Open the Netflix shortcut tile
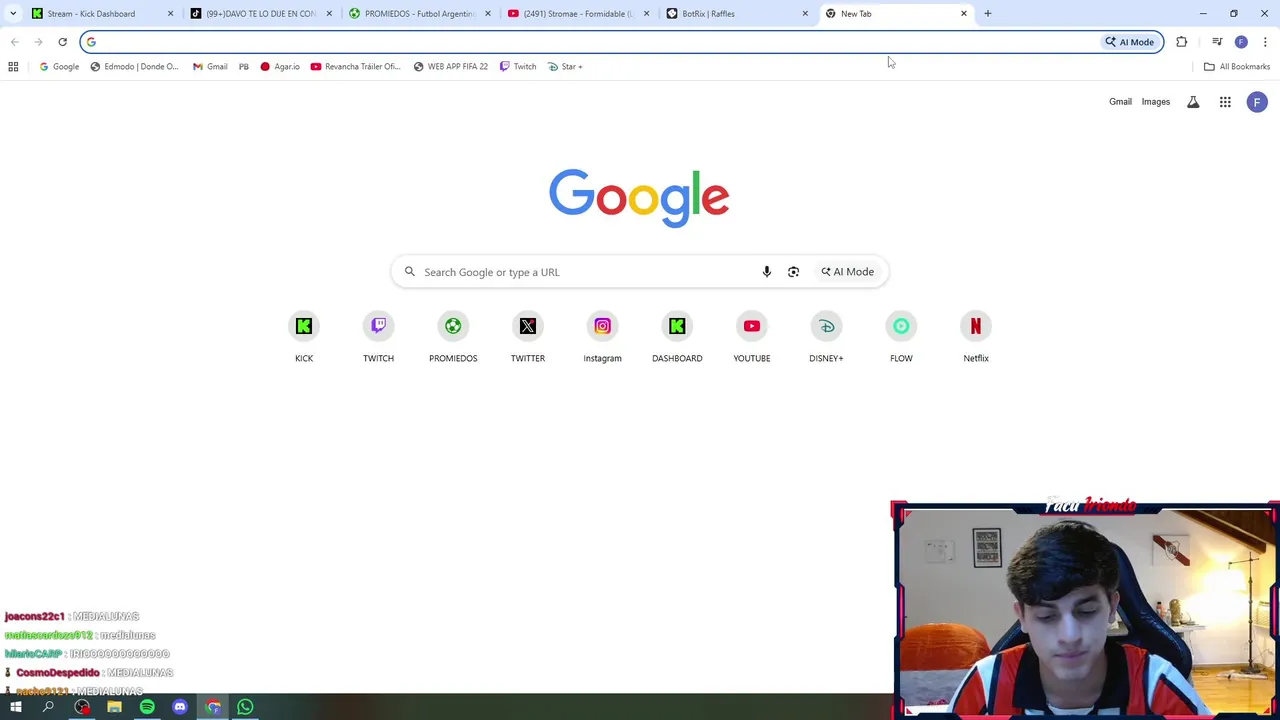 976,338
